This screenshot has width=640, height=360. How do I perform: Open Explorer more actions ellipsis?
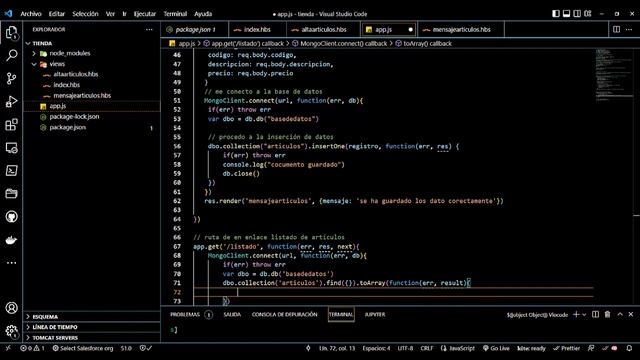(x=149, y=29)
